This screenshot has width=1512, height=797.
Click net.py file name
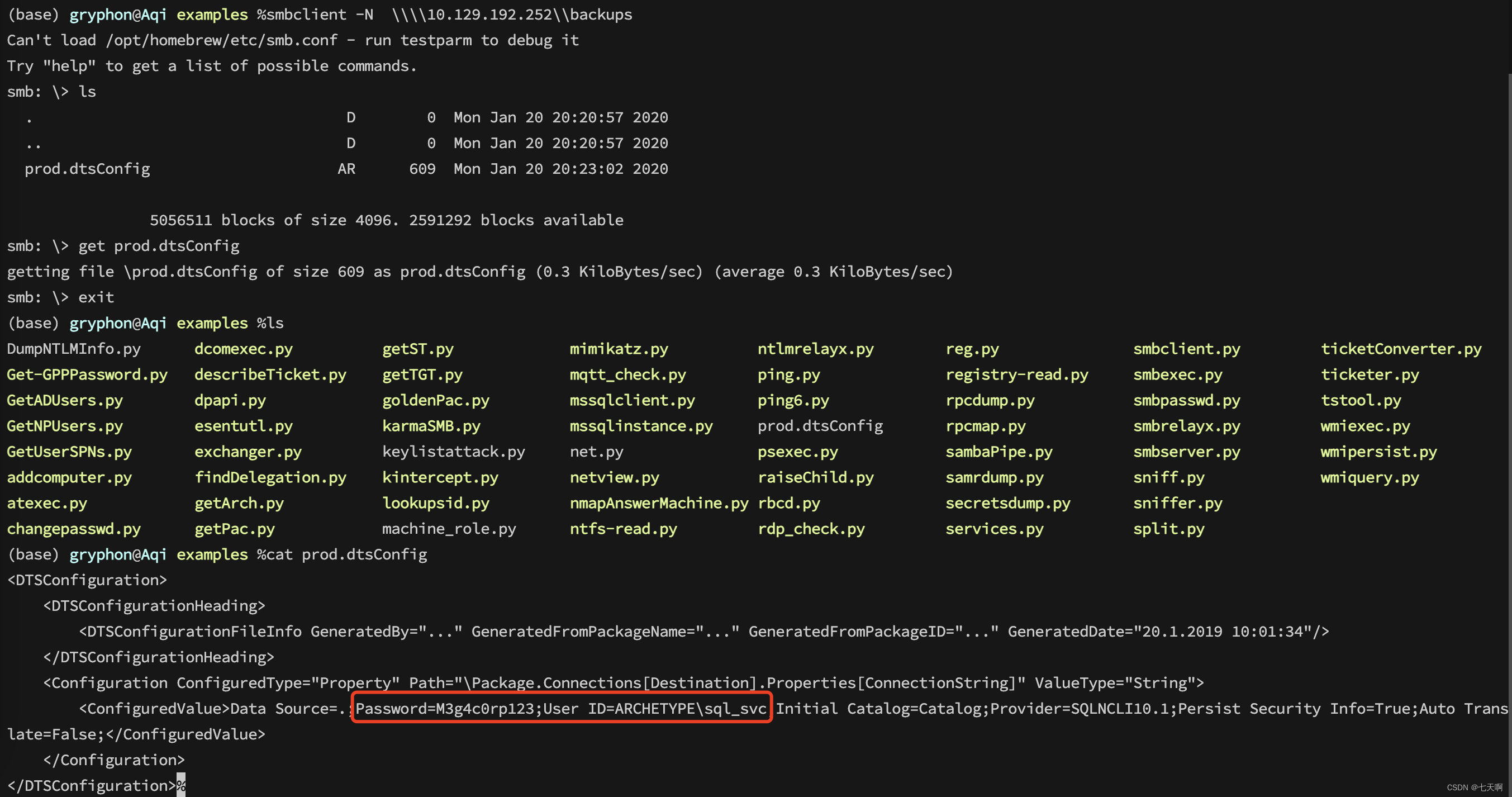[596, 452]
